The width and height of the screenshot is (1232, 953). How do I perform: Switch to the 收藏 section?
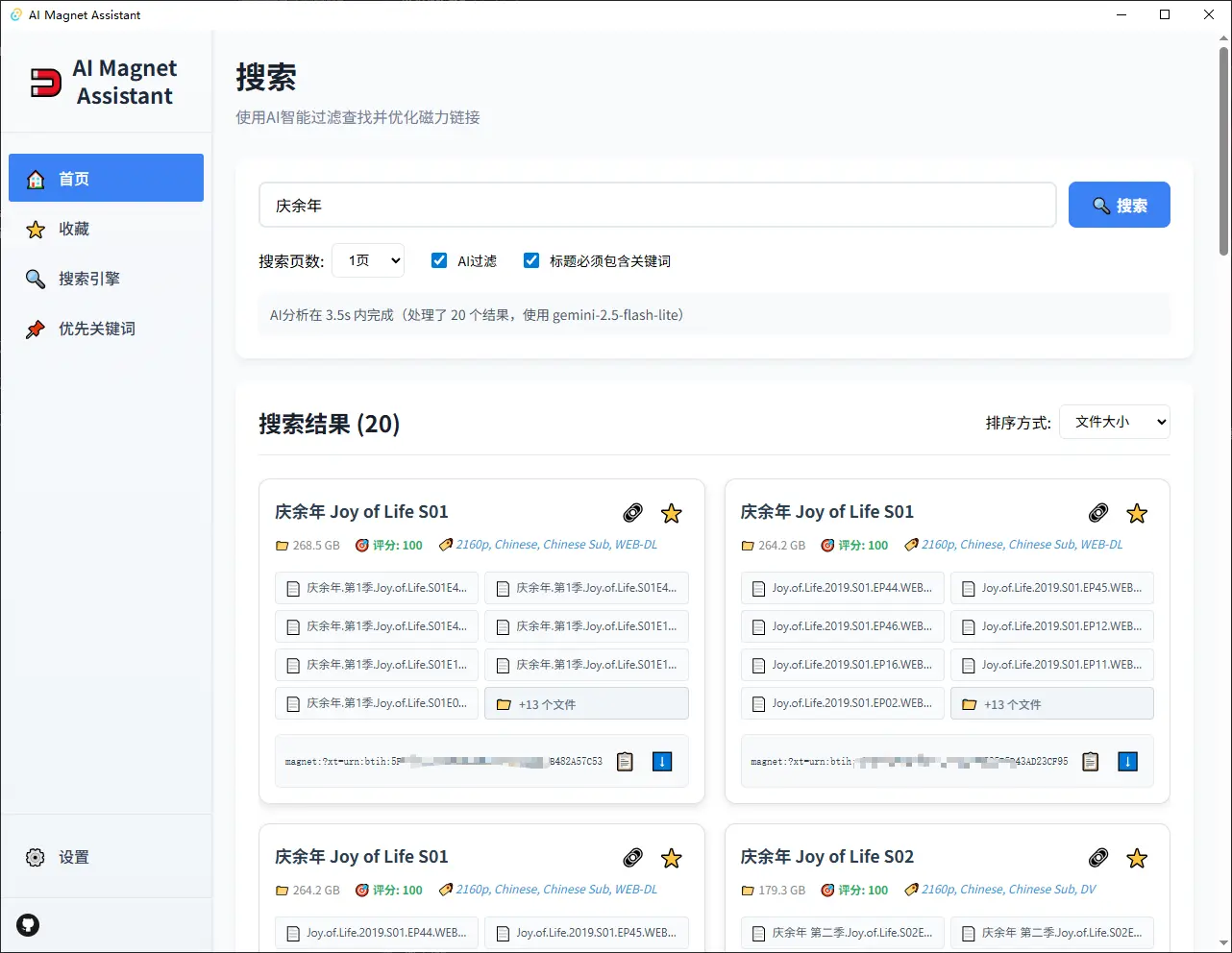click(106, 229)
